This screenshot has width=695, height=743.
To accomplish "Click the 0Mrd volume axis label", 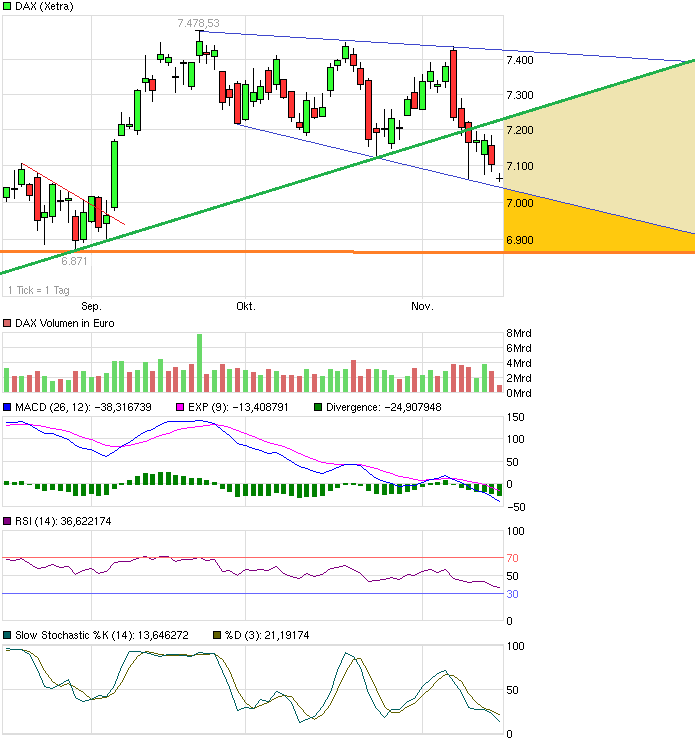I will point(519,393).
